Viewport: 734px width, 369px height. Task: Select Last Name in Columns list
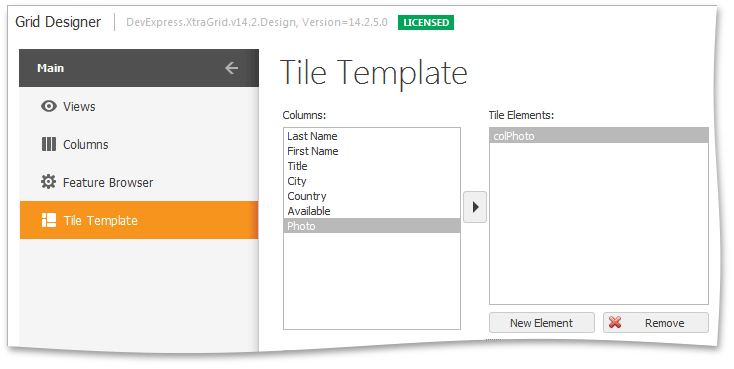click(x=372, y=136)
